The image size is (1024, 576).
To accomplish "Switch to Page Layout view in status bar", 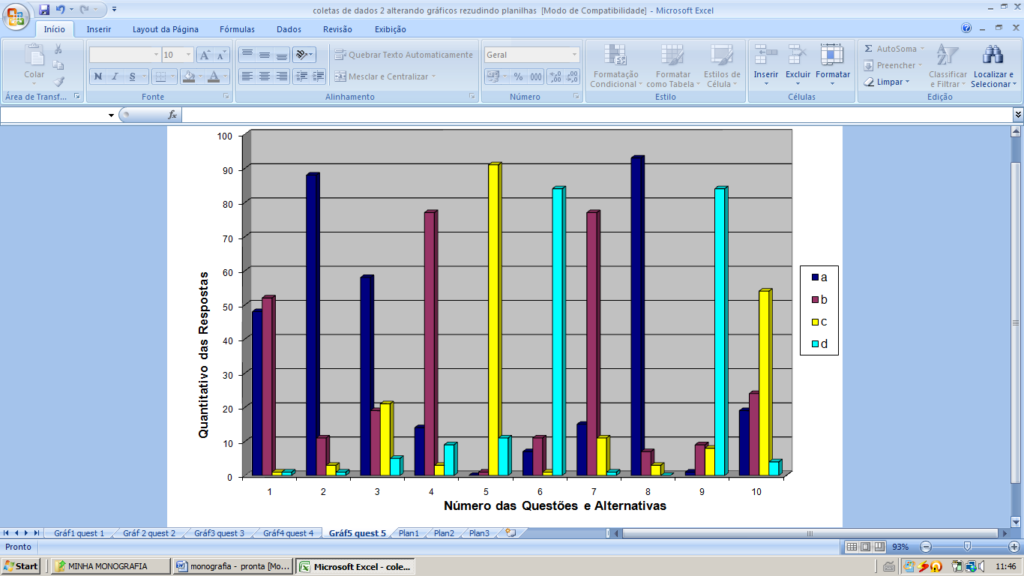I will (866, 547).
